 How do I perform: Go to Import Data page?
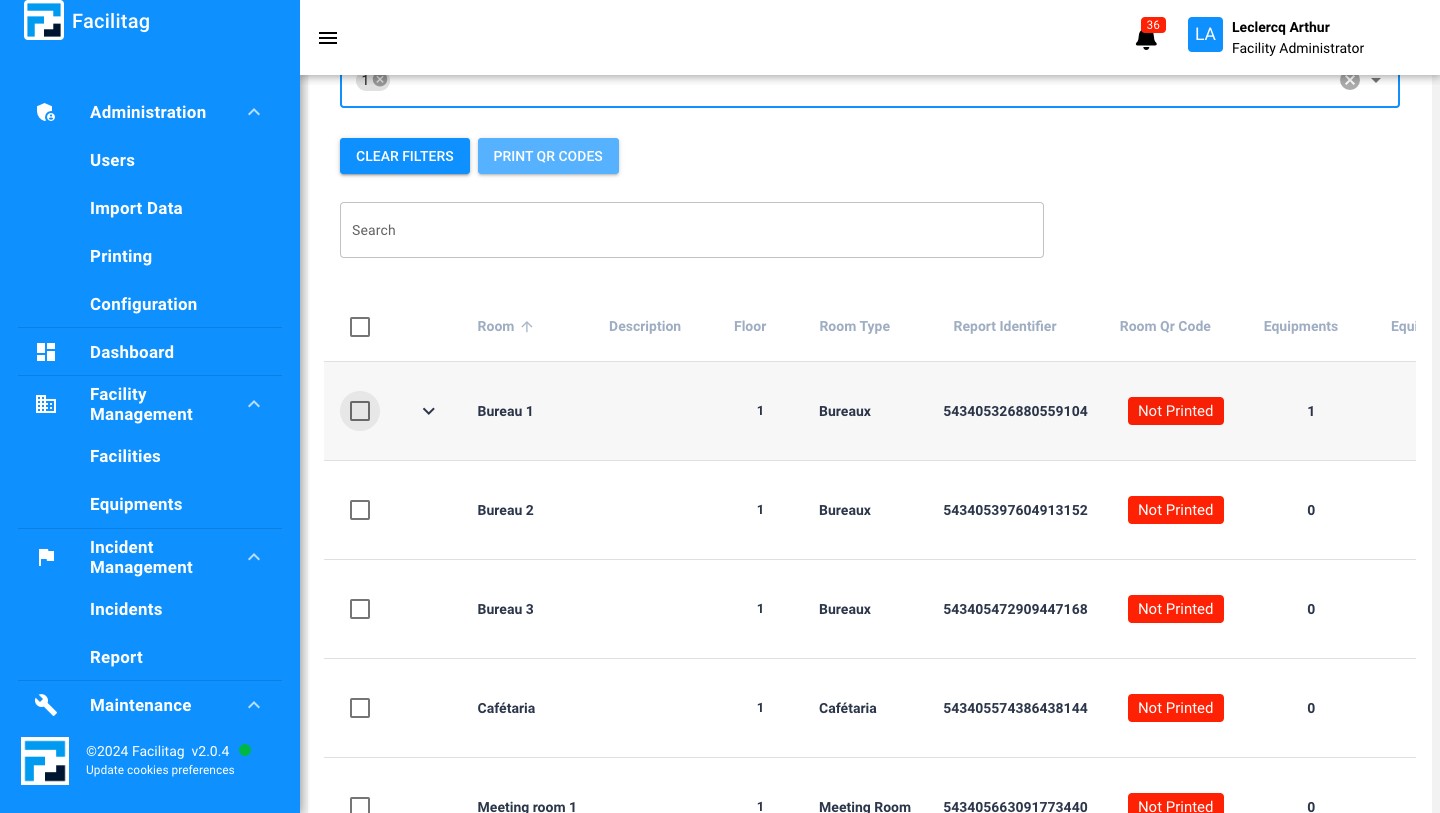click(136, 208)
